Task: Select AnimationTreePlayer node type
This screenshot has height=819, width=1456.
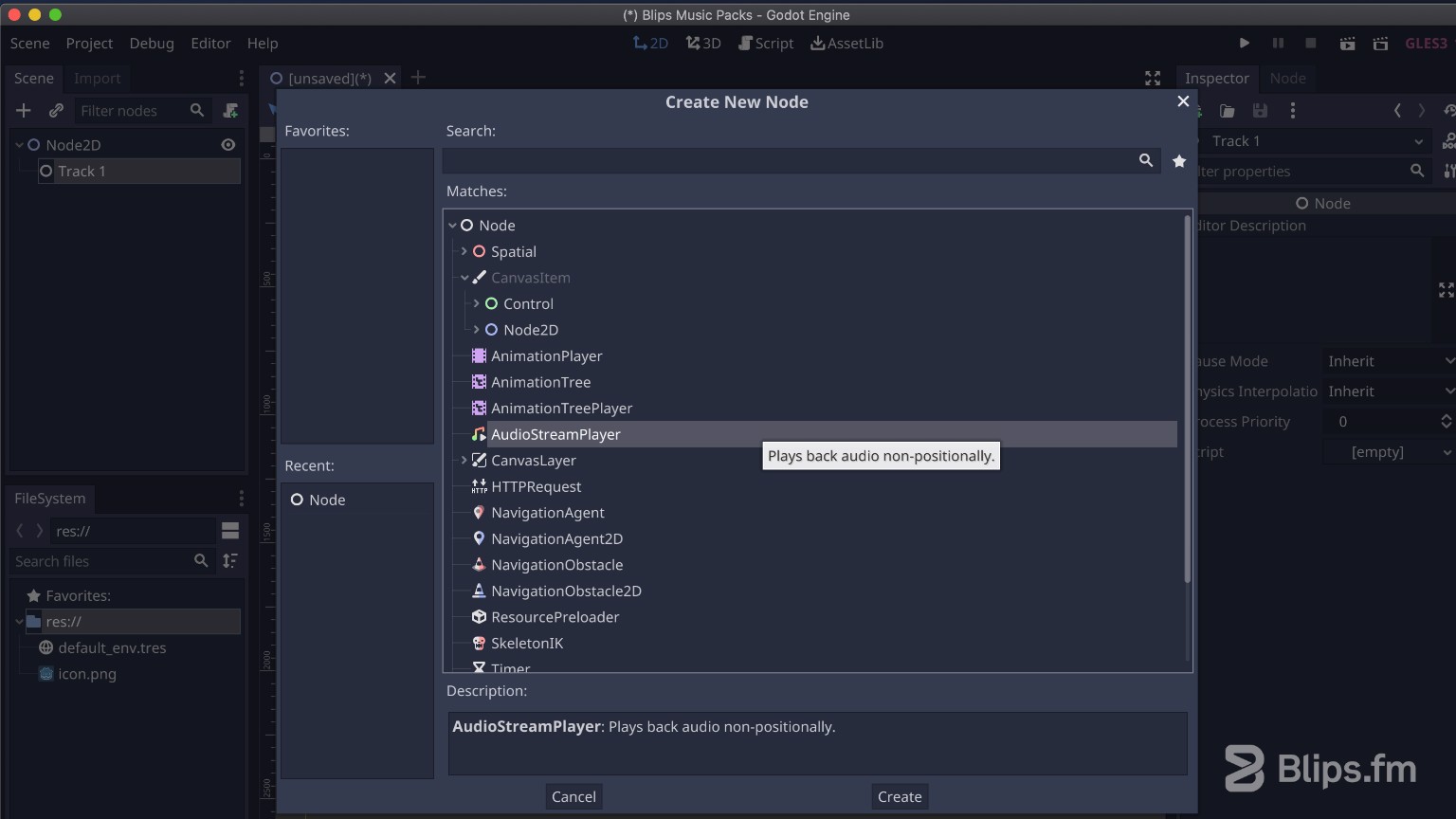Action: coord(561,409)
